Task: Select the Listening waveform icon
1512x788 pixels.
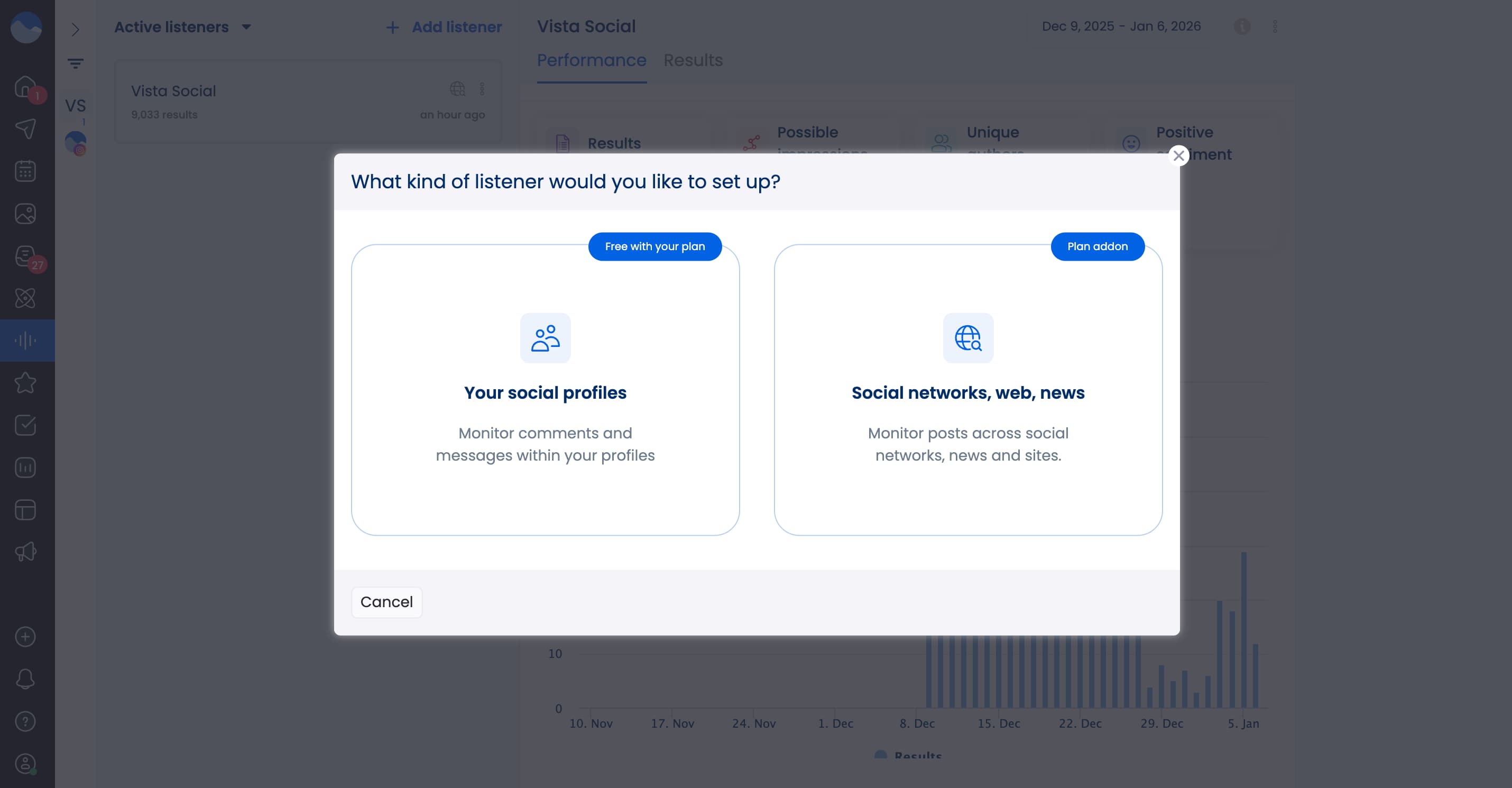Action: point(25,340)
